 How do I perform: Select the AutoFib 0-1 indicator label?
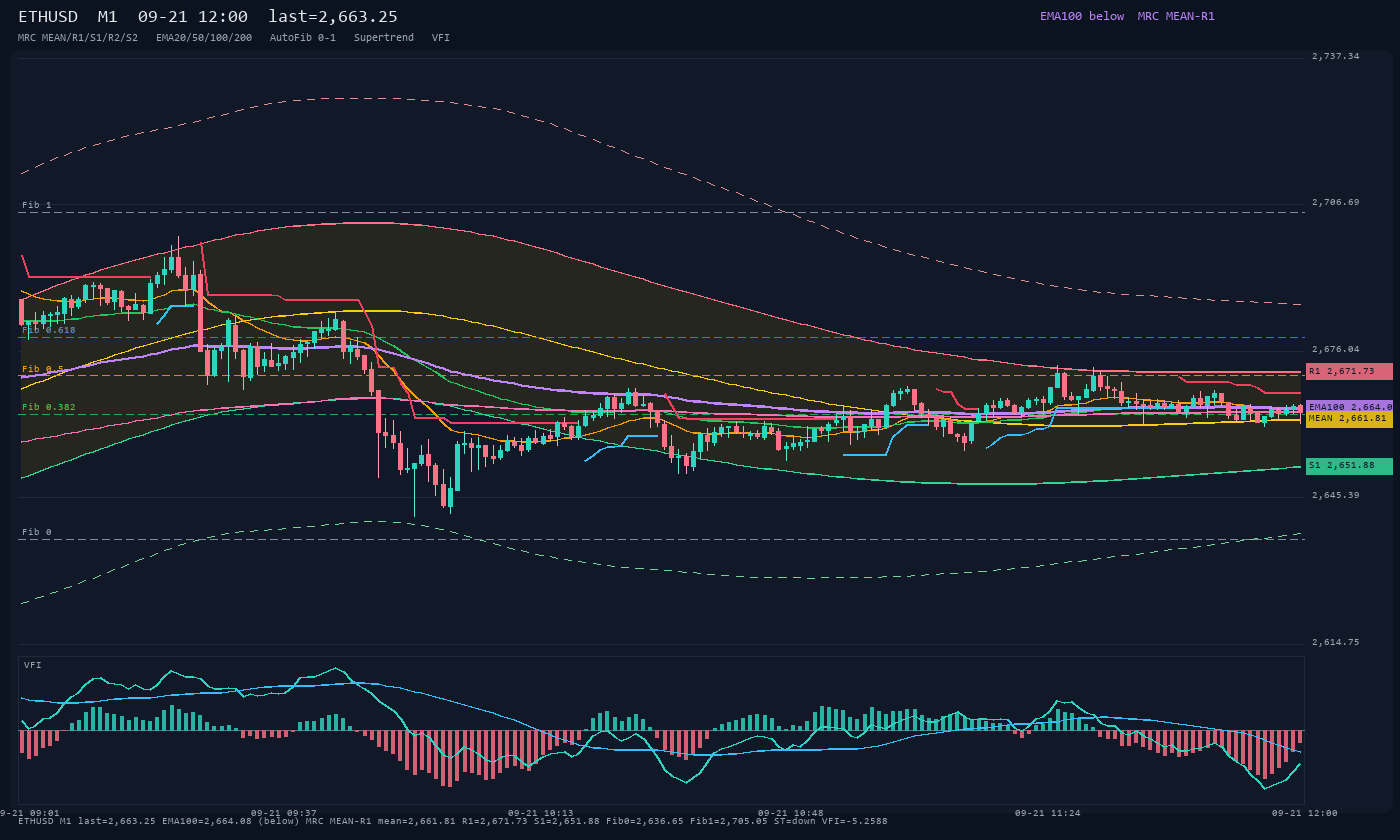(303, 37)
